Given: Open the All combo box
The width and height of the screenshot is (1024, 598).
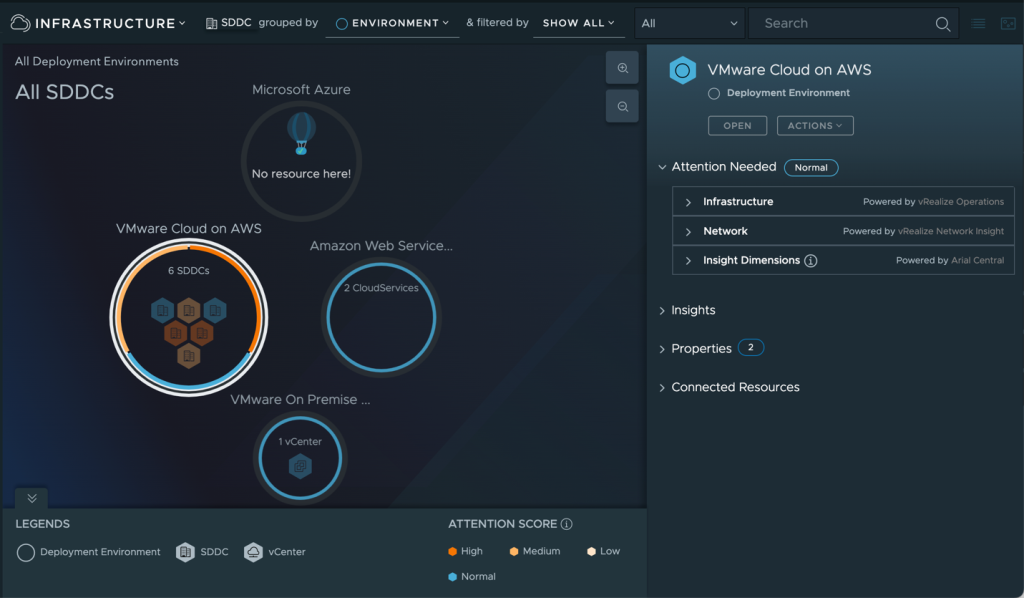Looking at the screenshot, I should tap(689, 24).
